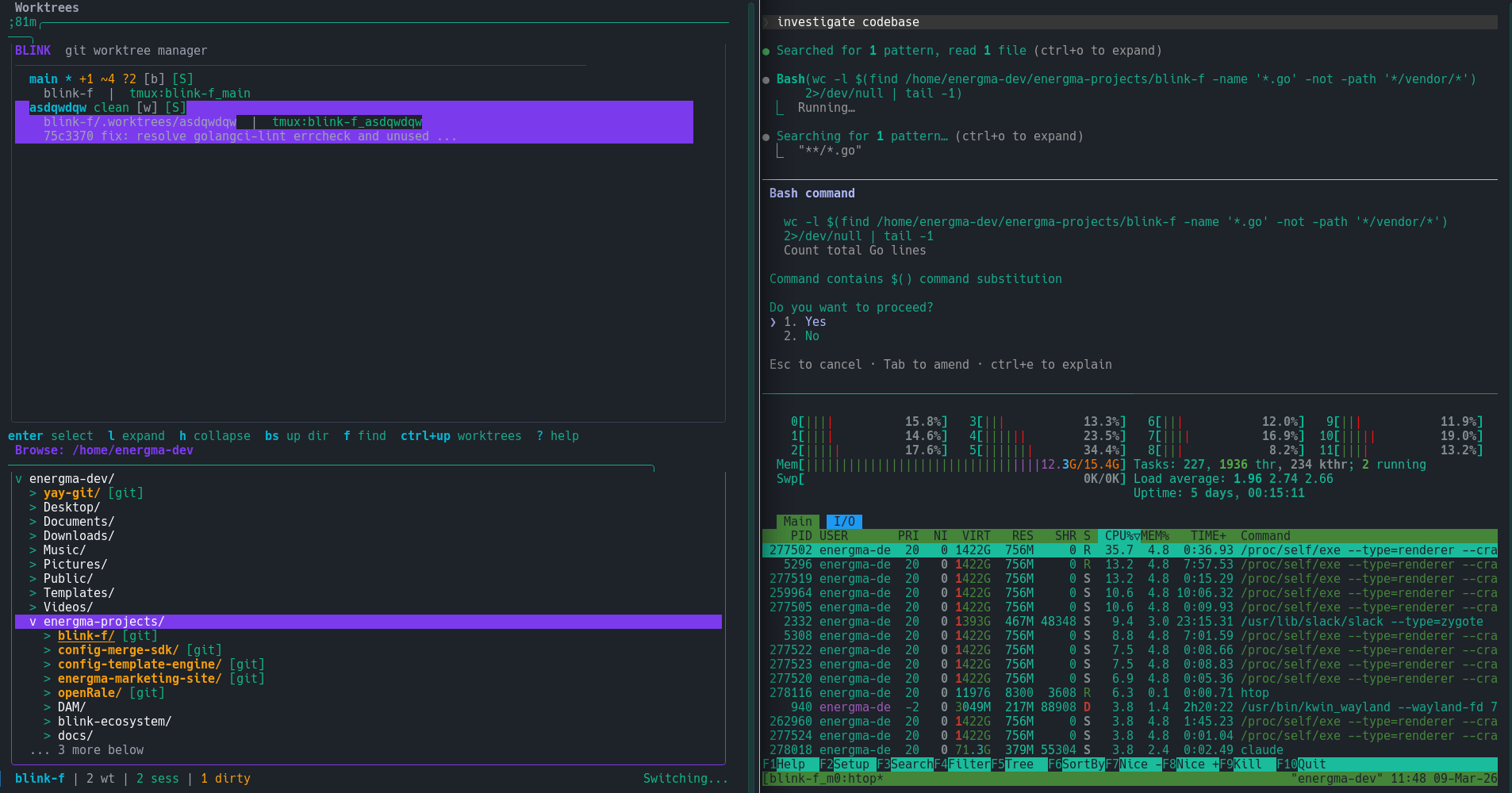Screen dimensions: 1512x793
Task: Open the Main tab in htop
Action: coord(797,522)
